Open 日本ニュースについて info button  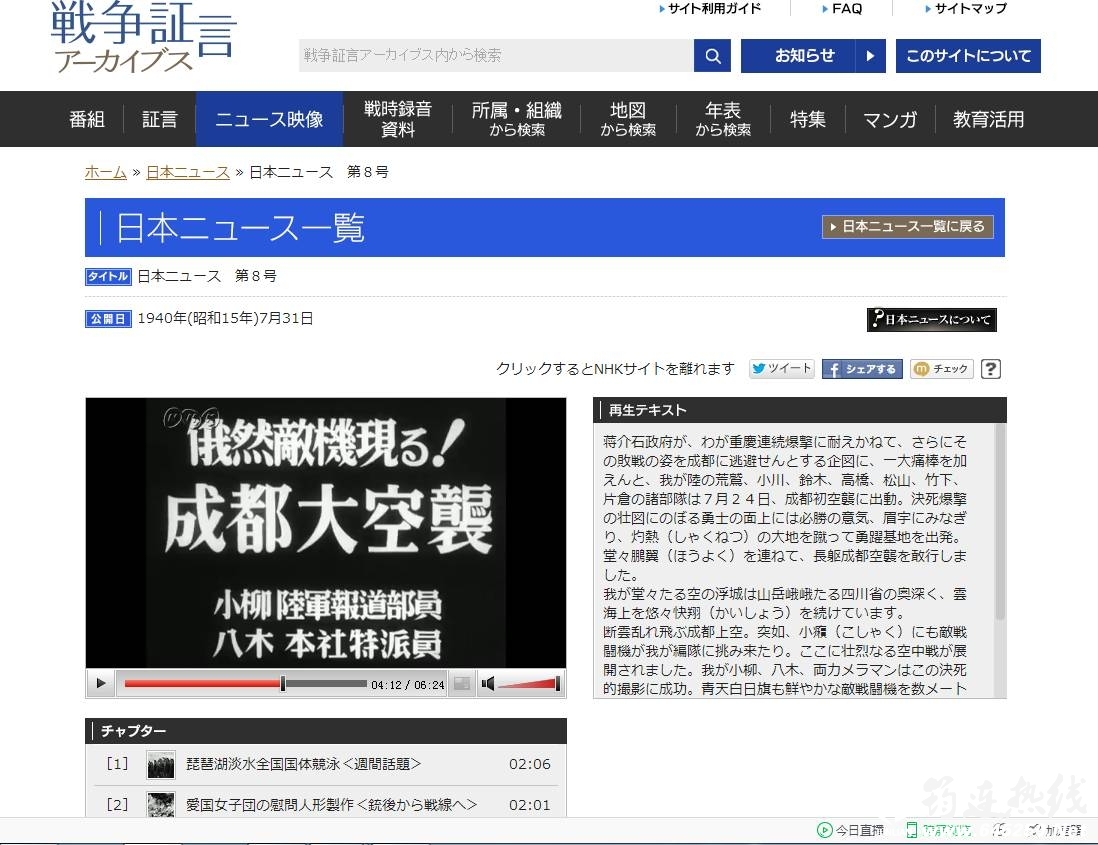(931, 319)
